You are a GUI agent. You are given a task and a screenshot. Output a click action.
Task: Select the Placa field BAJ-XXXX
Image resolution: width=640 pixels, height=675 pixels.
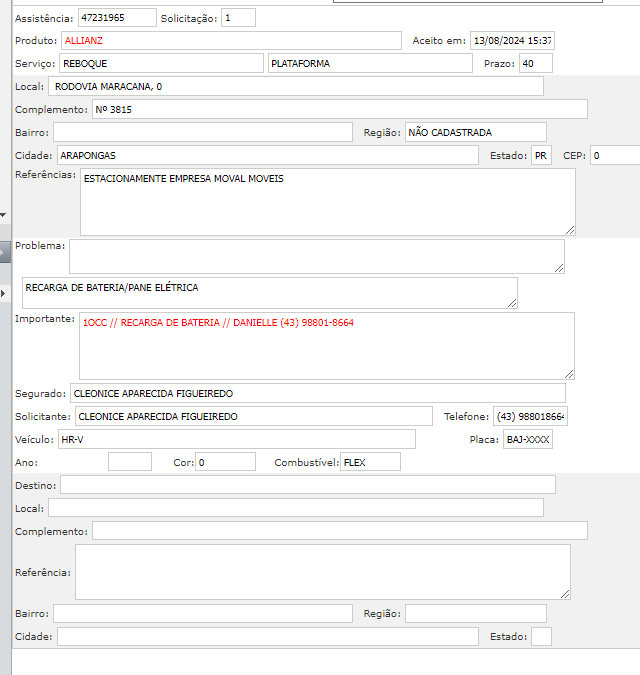528,439
